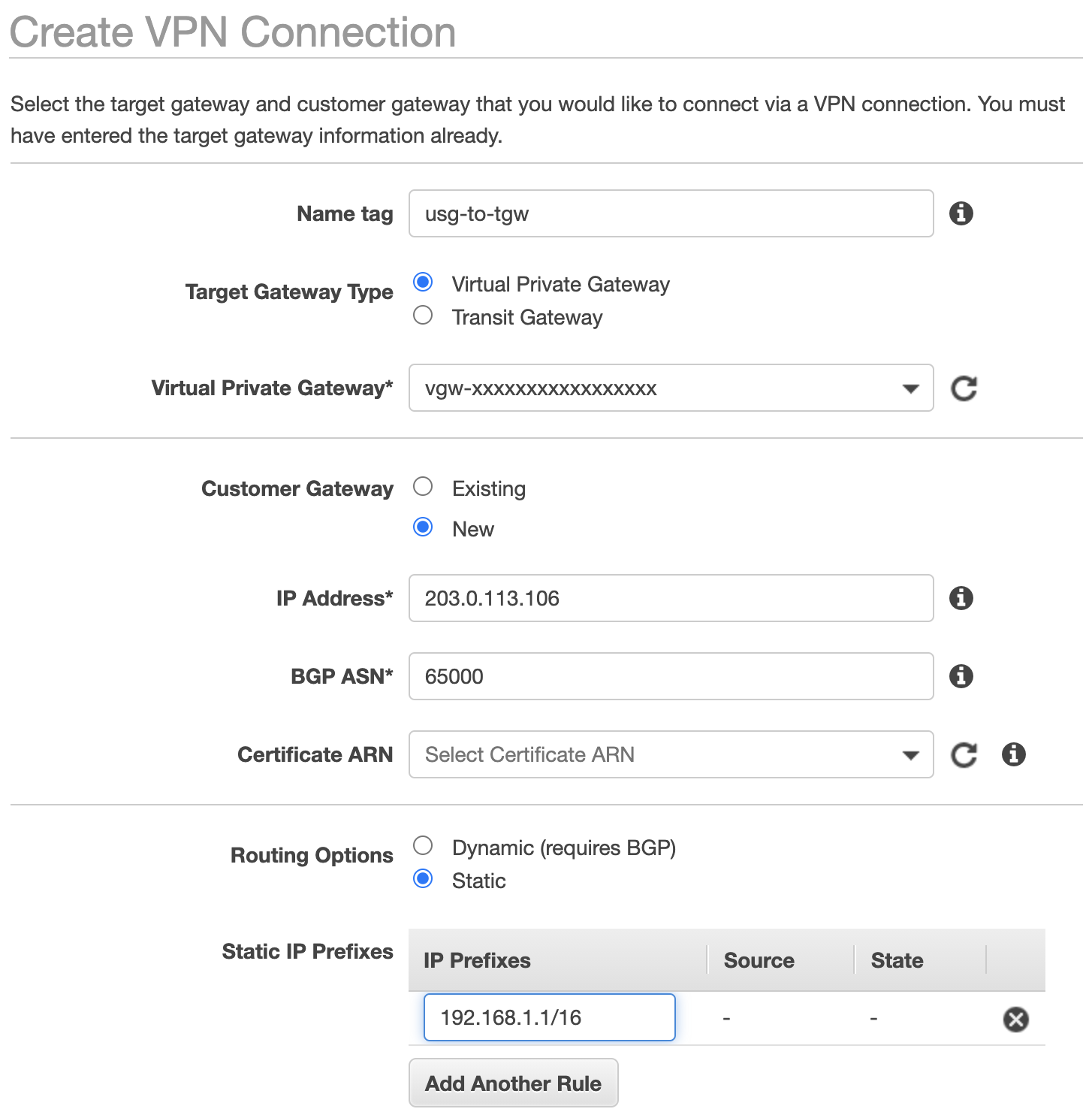Remove the 192.168.1.1/16 static prefix row
This screenshot has height=1115, width=1092.
1015,1020
